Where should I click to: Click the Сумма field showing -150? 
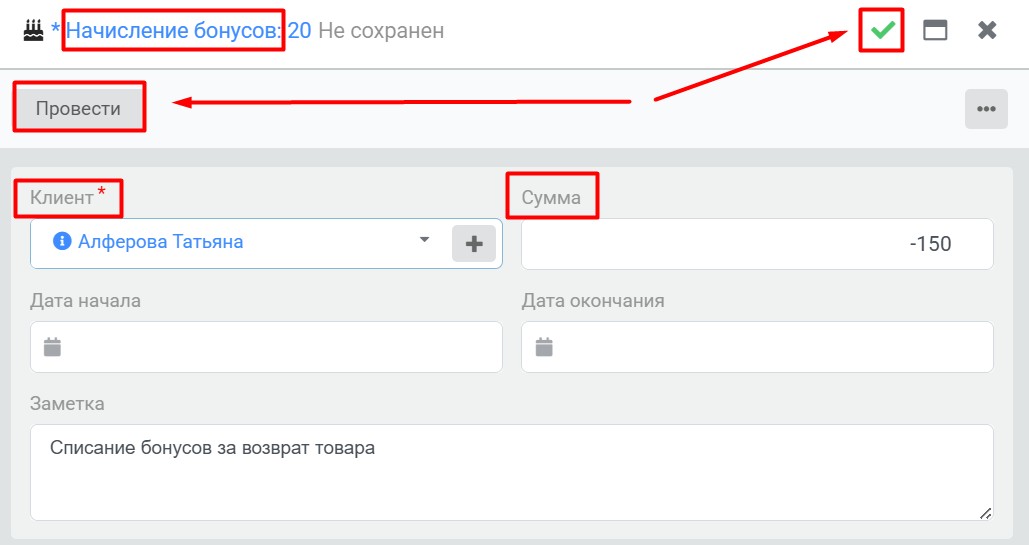coord(757,244)
